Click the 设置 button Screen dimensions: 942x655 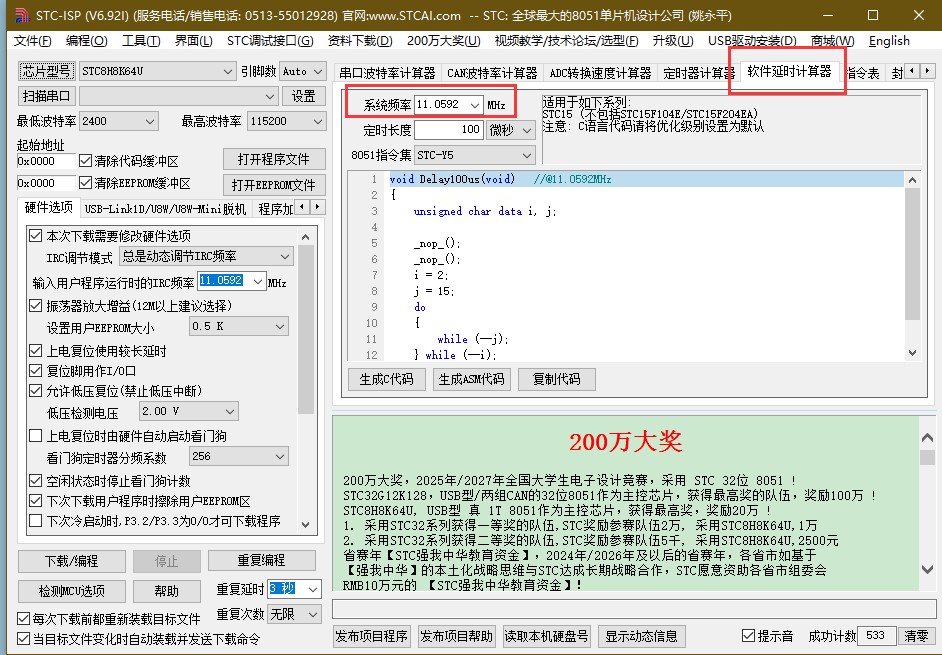click(303, 96)
